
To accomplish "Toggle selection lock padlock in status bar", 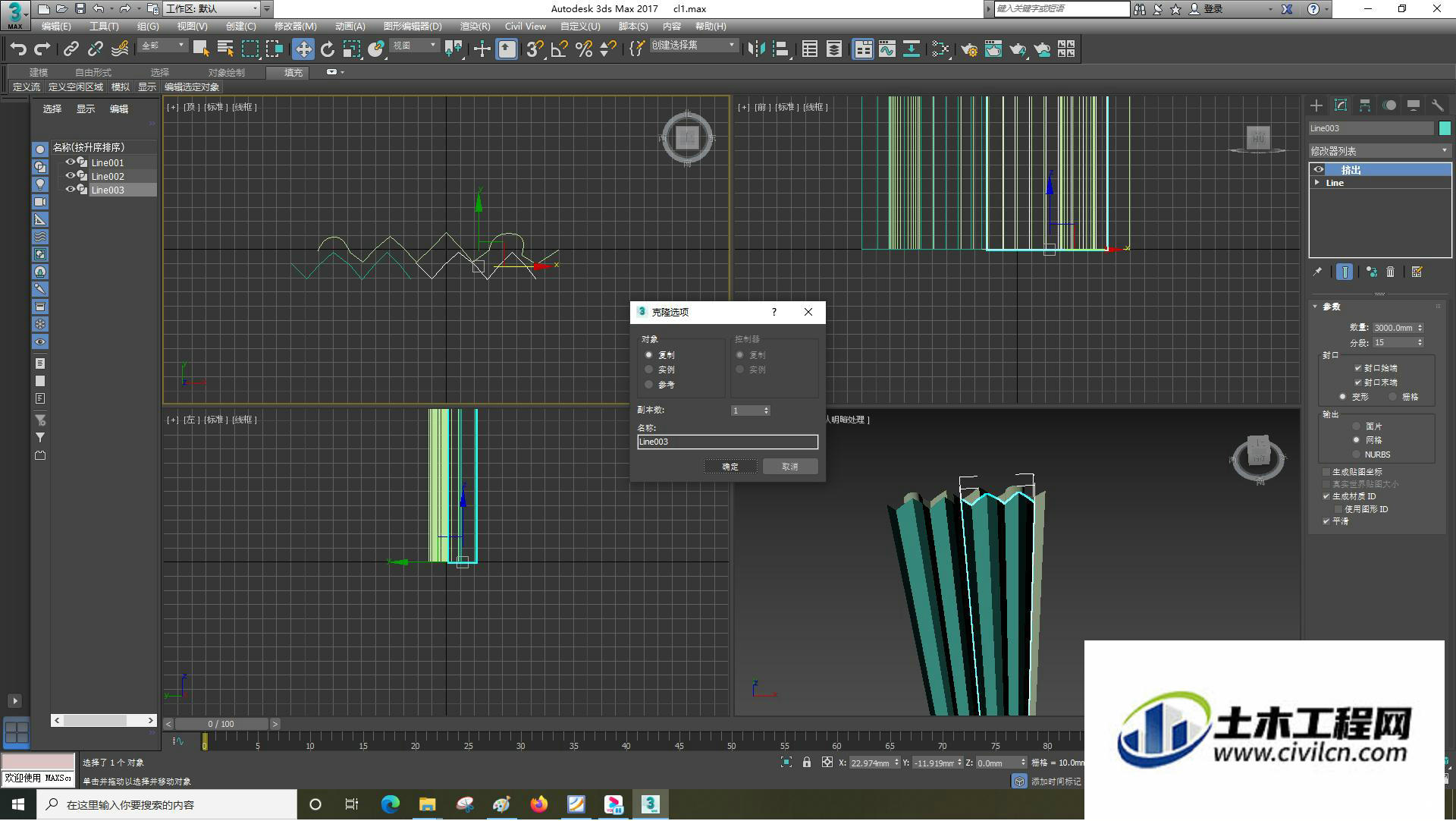I will click(x=807, y=763).
